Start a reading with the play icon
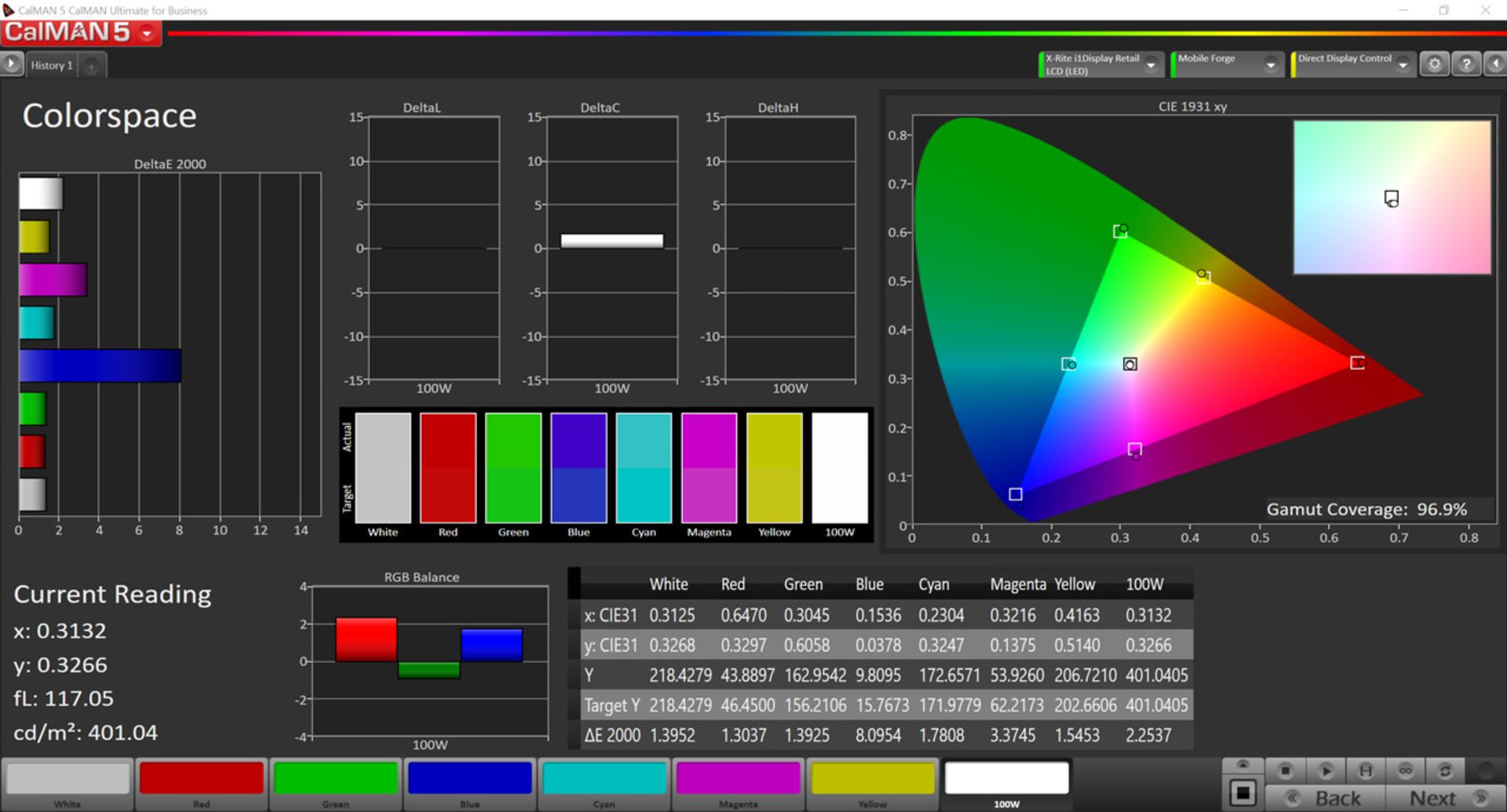This screenshot has width=1507, height=812. pos(1326,770)
